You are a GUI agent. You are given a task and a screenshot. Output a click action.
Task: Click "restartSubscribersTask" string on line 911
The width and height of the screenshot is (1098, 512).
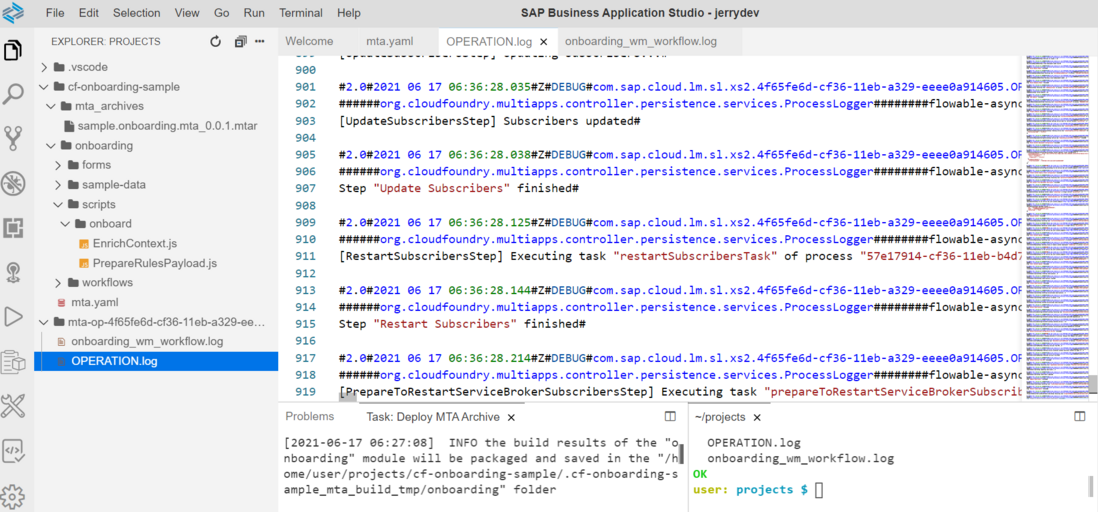[695, 256]
